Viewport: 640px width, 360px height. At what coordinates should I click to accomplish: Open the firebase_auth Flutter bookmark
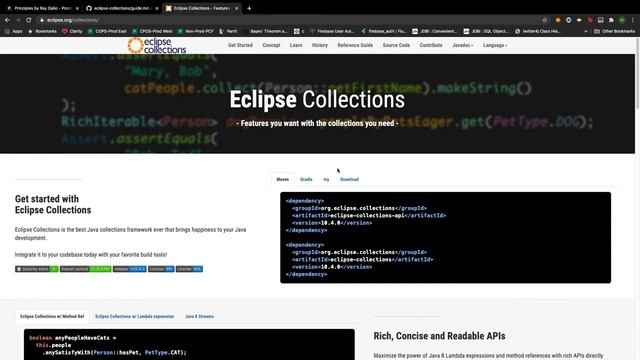tap(384, 31)
